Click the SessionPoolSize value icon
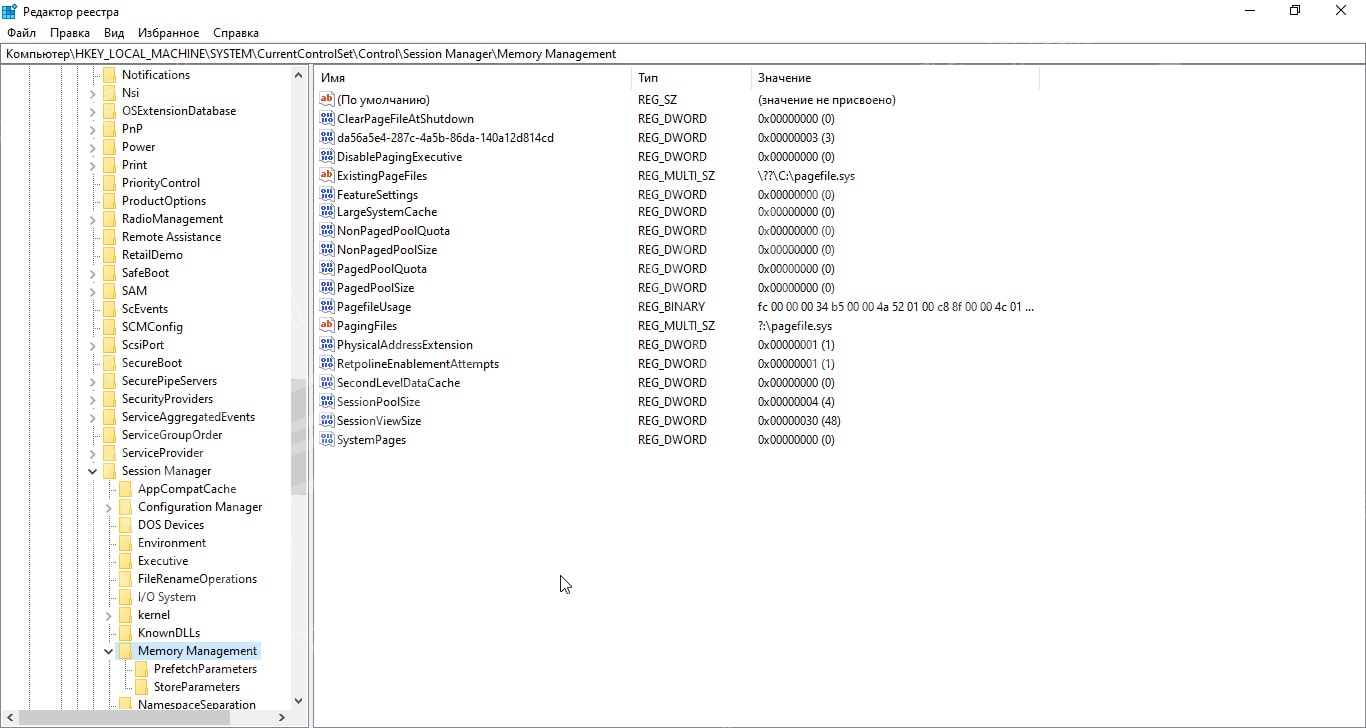The image size is (1366, 728). (326, 402)
